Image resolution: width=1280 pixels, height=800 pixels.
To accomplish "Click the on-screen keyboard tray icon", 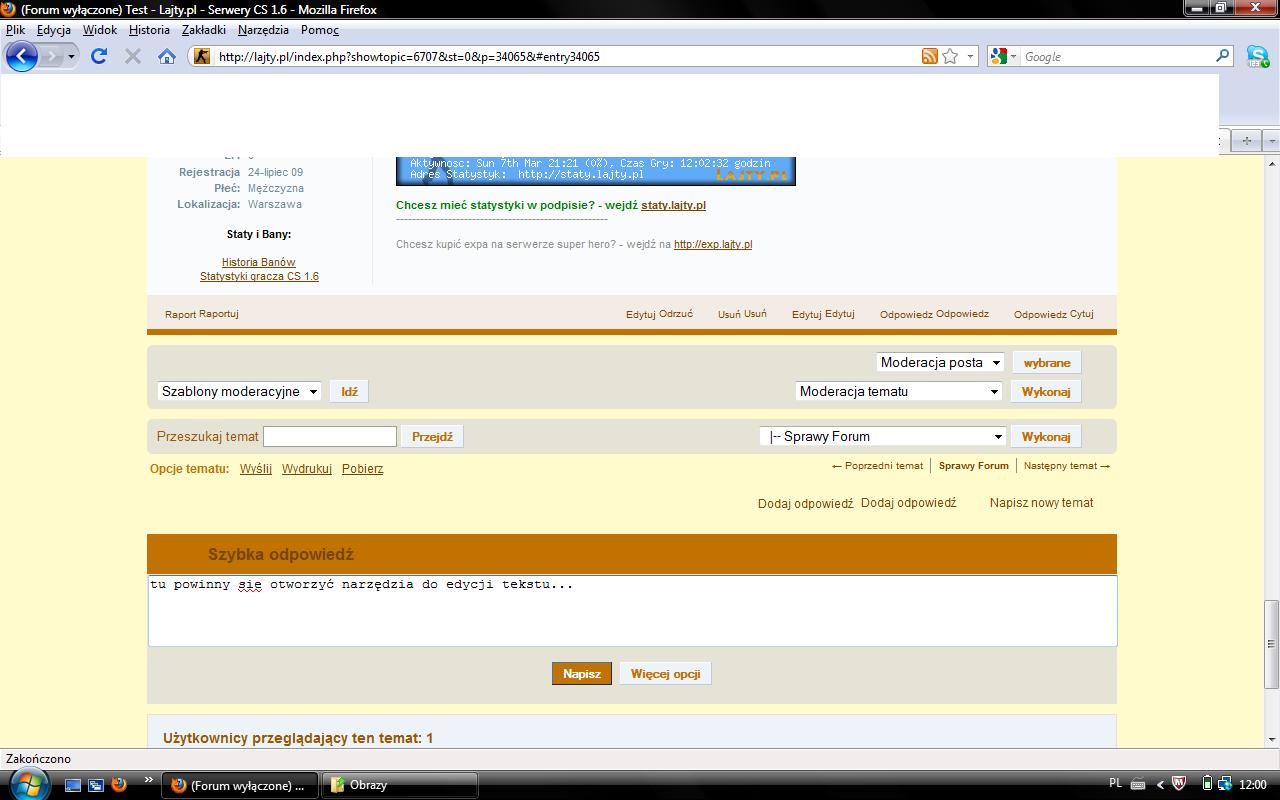I will coord(1140,784).
